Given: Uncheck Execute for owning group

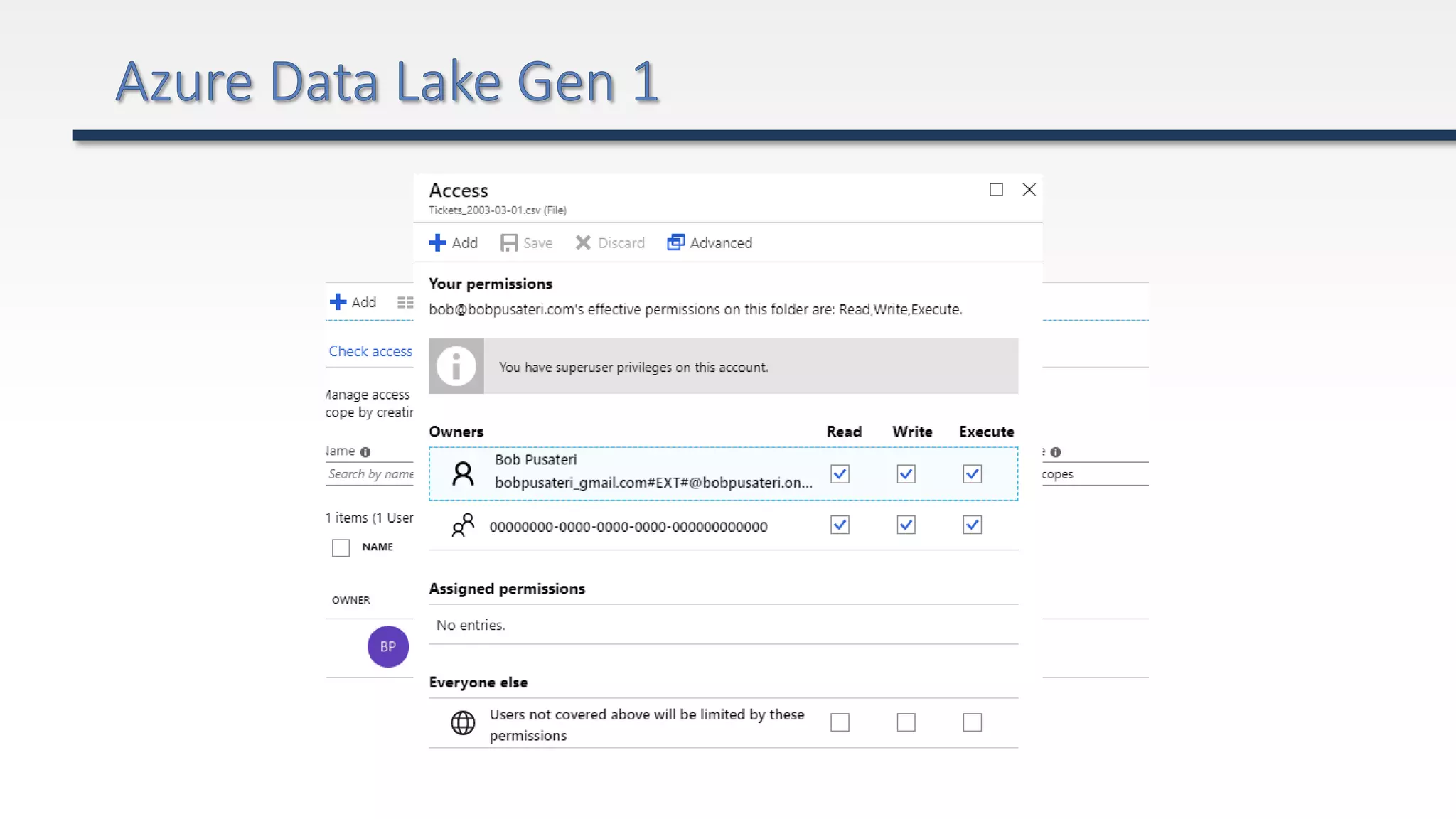Looking at the screenshot, I should pos(972,525).
